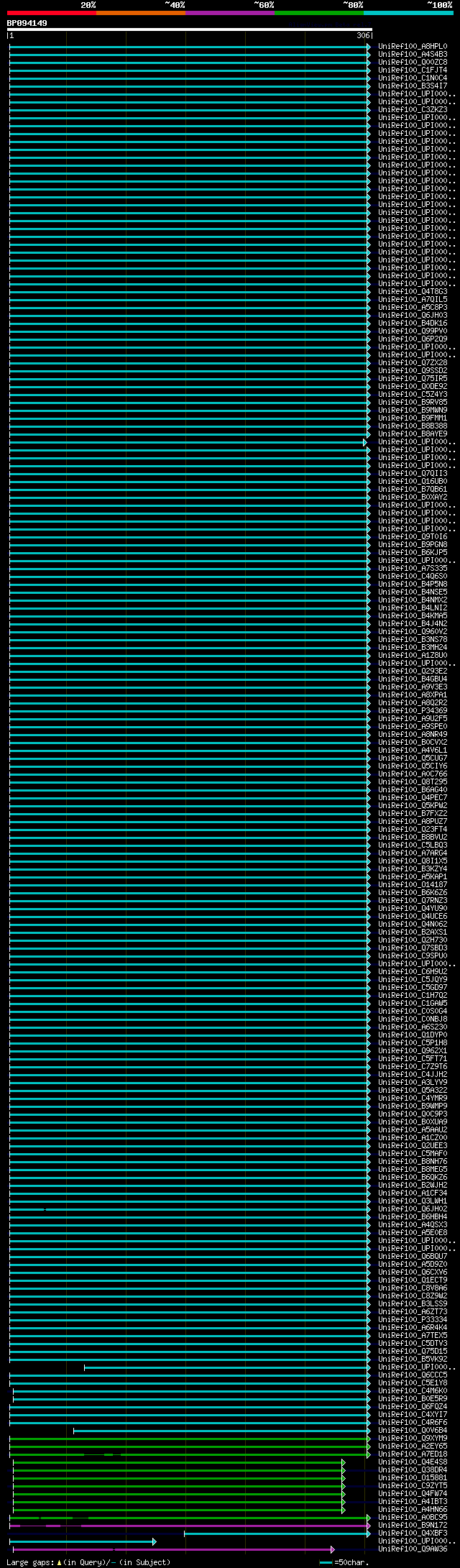Select the UniRef100_P34369 label
Image resolution: width=460 pixels, height=1568 pixels.
tap(413, 710)
